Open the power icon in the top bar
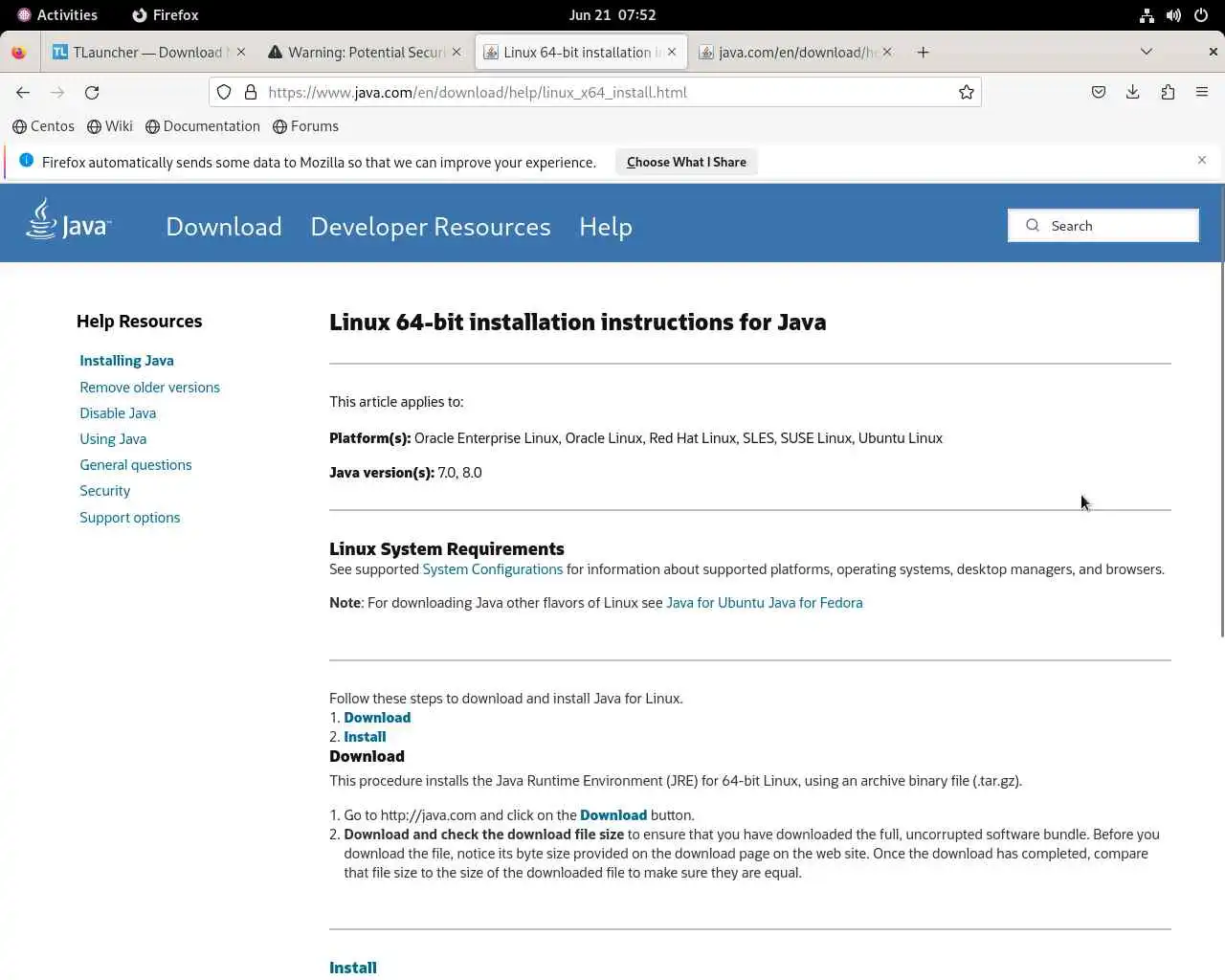Image resolution: width=1225 pixels, height=980 pixels. click(x=1201, y=15)
